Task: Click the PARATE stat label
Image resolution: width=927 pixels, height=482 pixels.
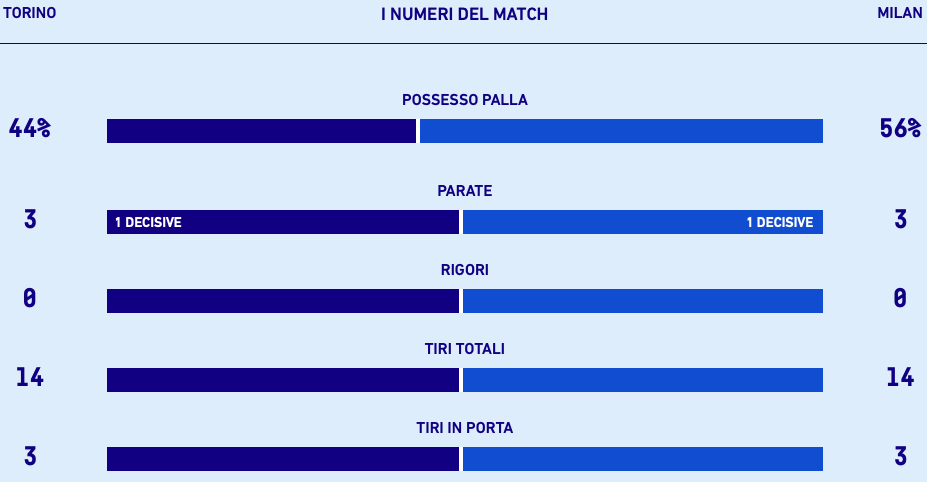Action: coord(464,191)
